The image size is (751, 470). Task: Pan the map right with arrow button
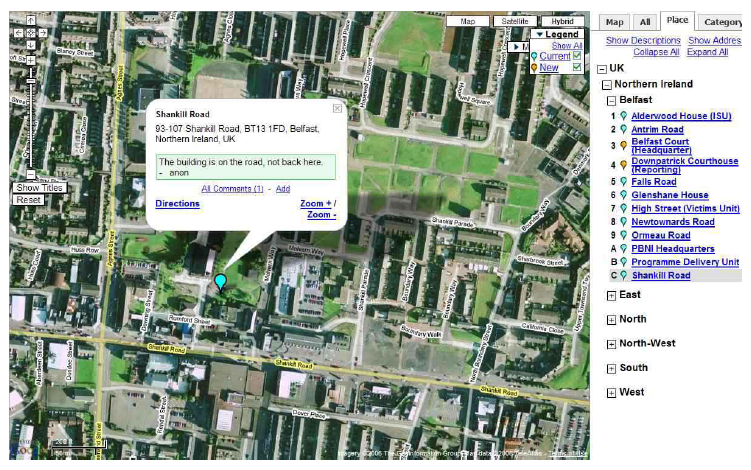tap(42, 32)
